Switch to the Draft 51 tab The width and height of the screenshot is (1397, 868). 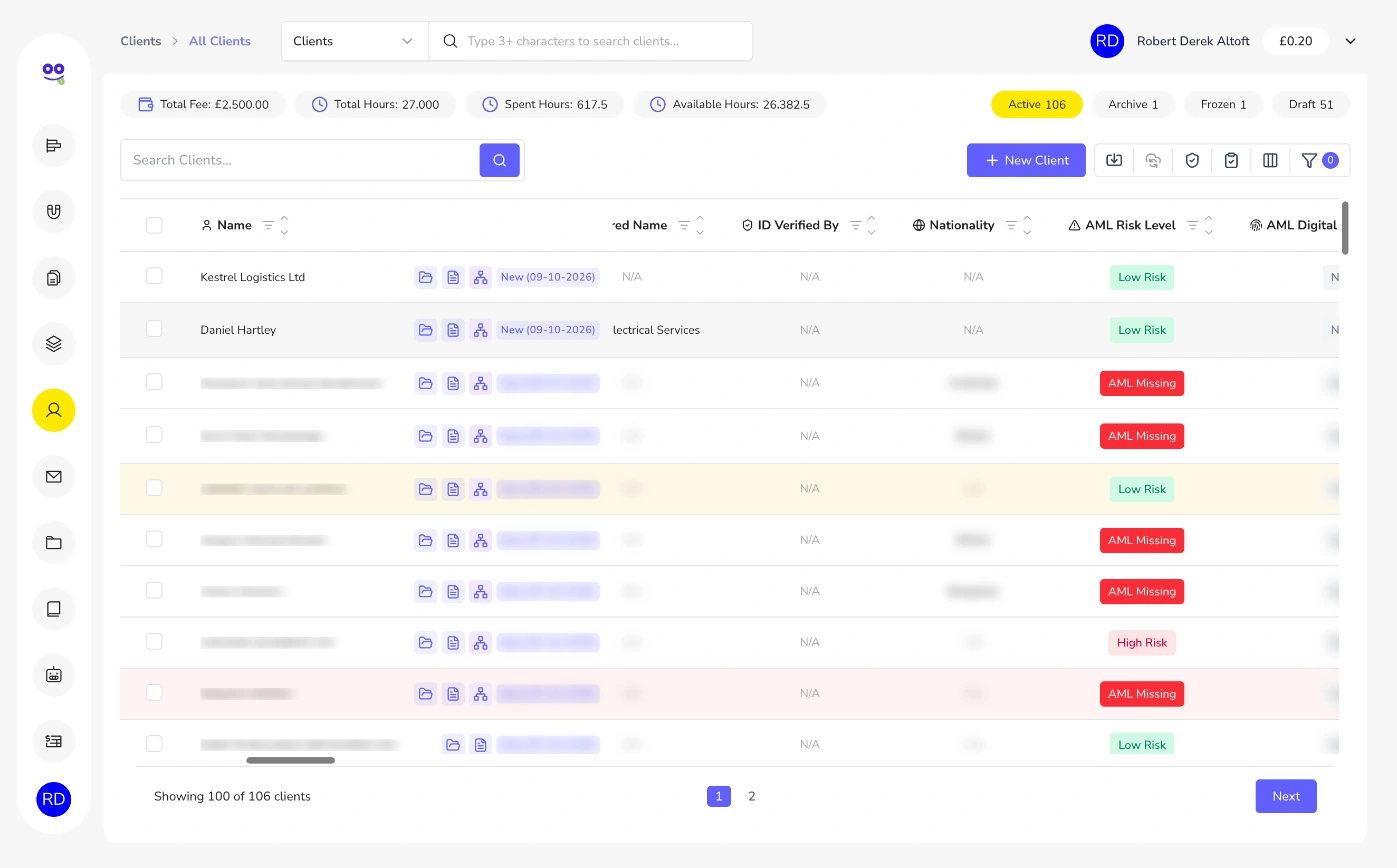click(x=1311, y=104)
